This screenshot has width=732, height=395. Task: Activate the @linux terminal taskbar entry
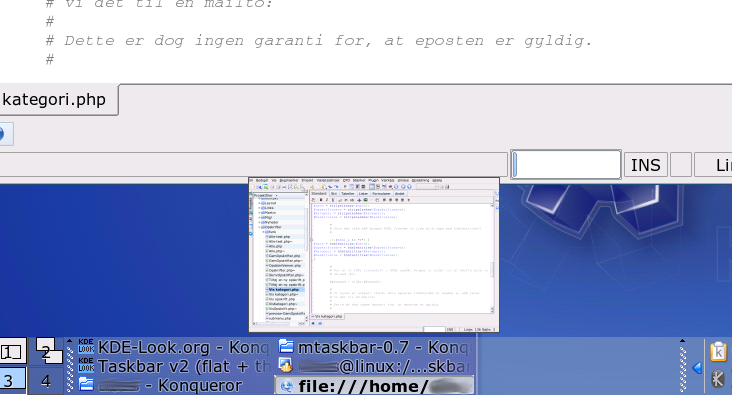tap(375, 366)
